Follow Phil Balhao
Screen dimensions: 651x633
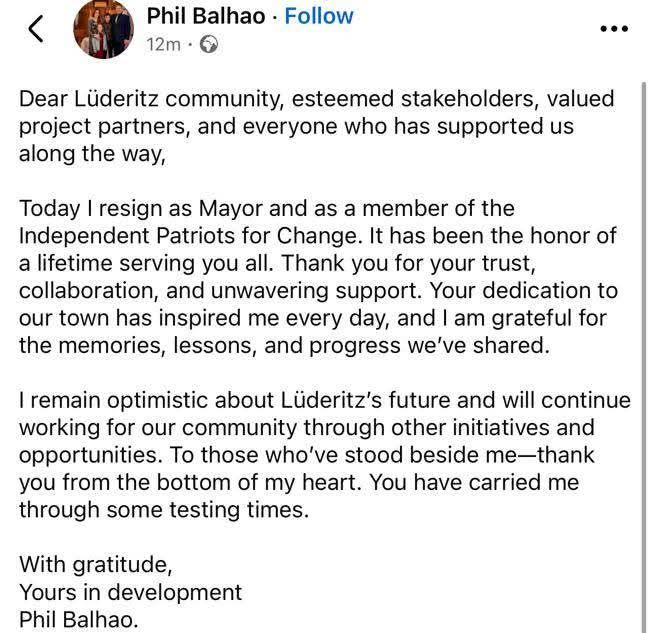point(318,16)
